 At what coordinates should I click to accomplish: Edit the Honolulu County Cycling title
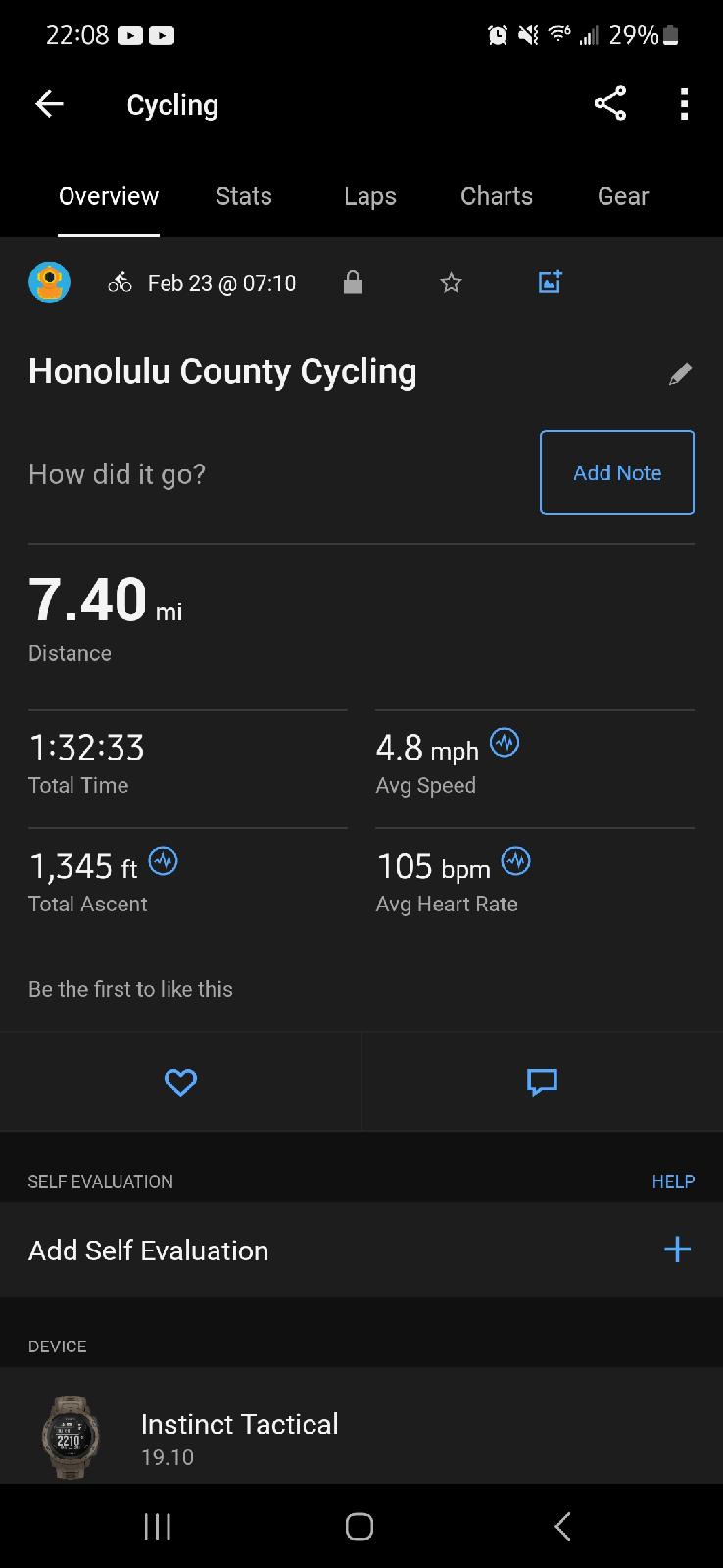coord(680,373)
